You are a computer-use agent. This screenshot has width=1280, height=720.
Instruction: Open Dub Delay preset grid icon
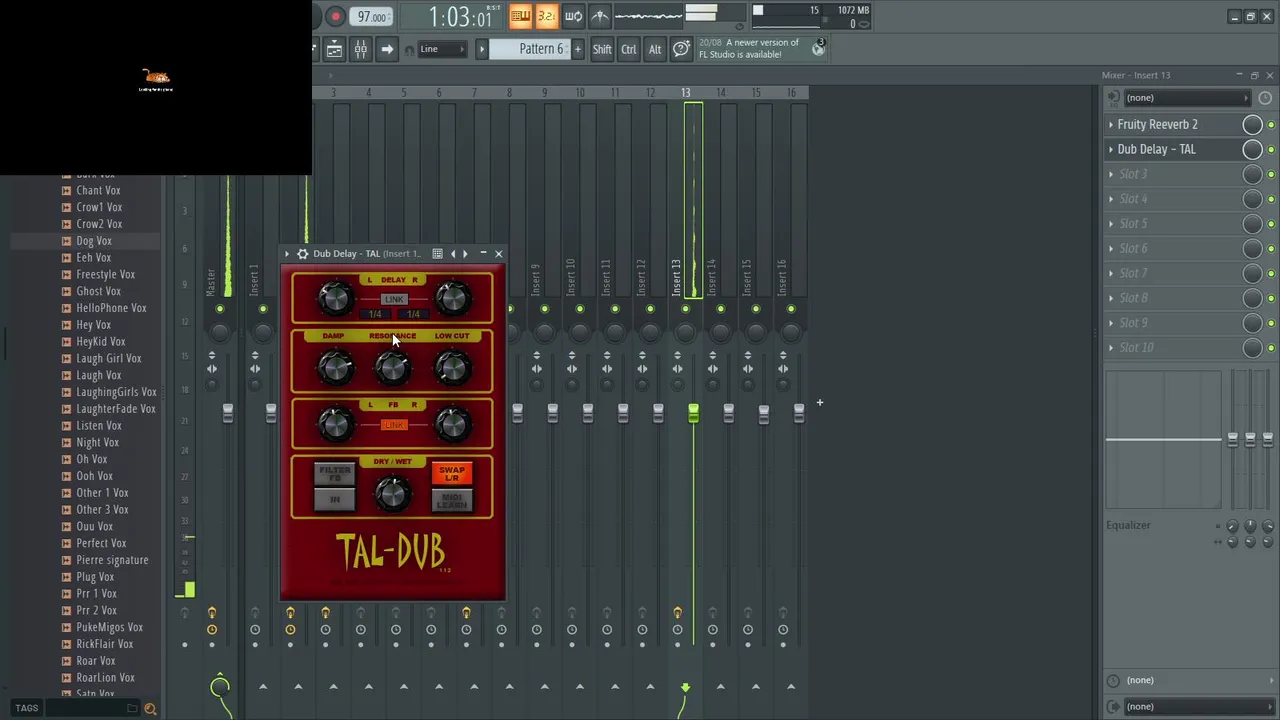coord(437,254)
